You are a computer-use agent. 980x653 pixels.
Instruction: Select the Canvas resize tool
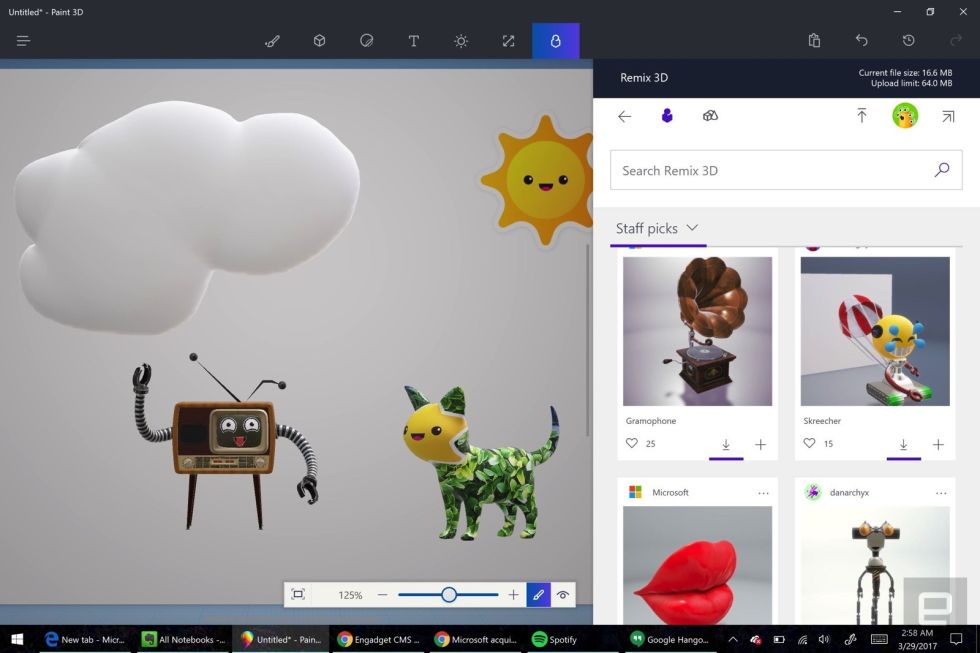click(x=508, y=41)
